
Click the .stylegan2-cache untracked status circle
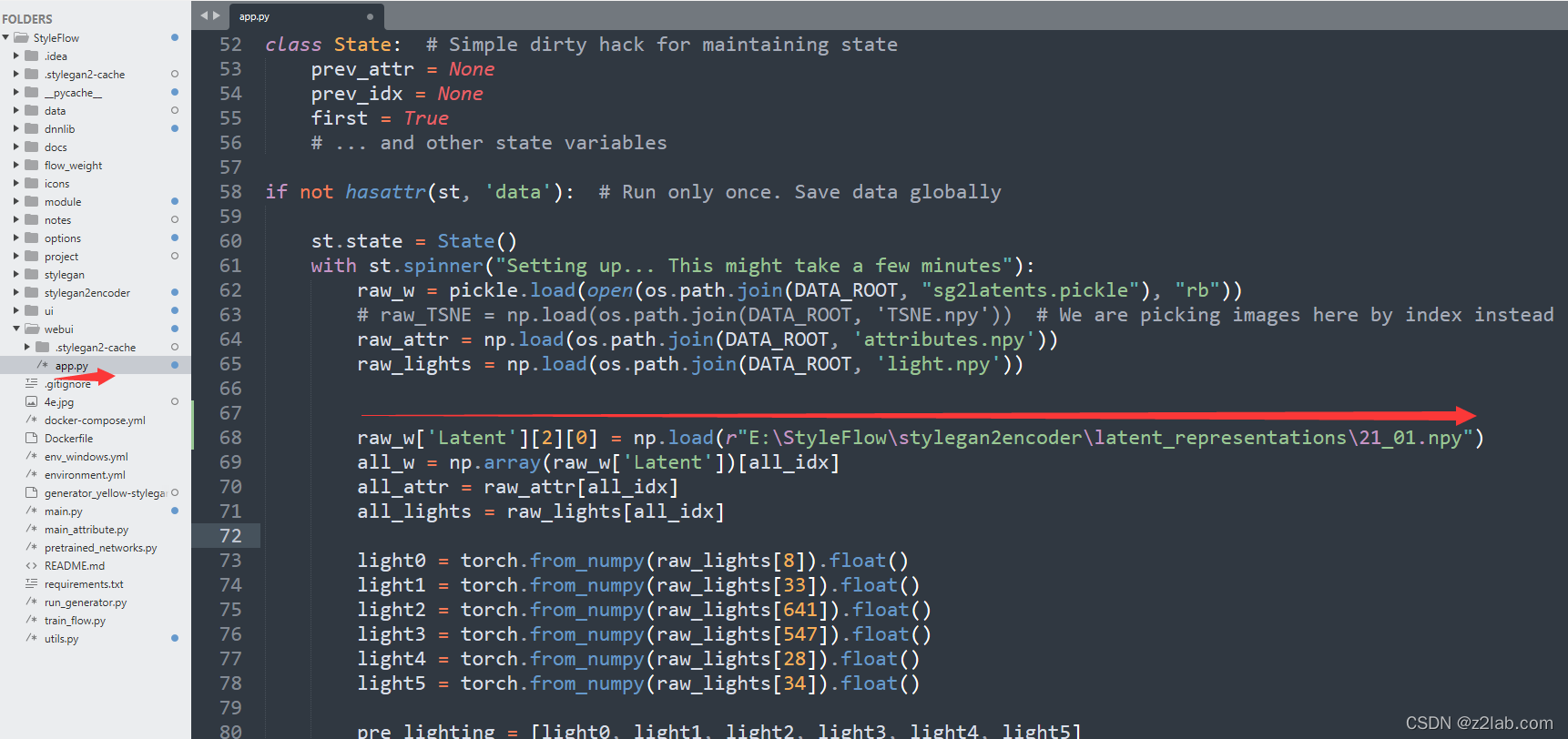click(x=175, y=74)
